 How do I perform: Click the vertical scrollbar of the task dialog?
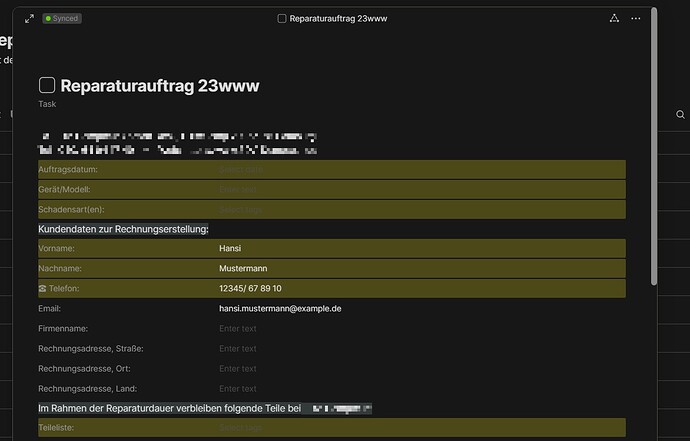pos(654,147)
